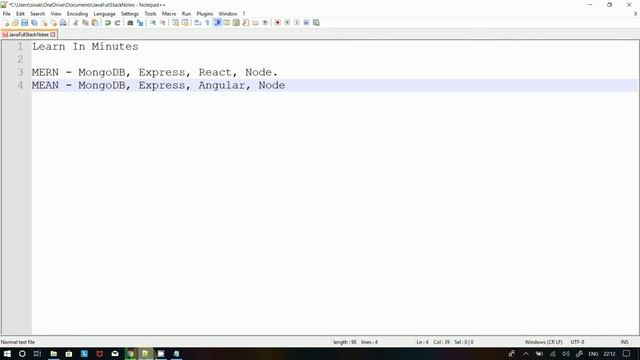Click the Zoom Out toolbar icon

(x=163, y=22)
